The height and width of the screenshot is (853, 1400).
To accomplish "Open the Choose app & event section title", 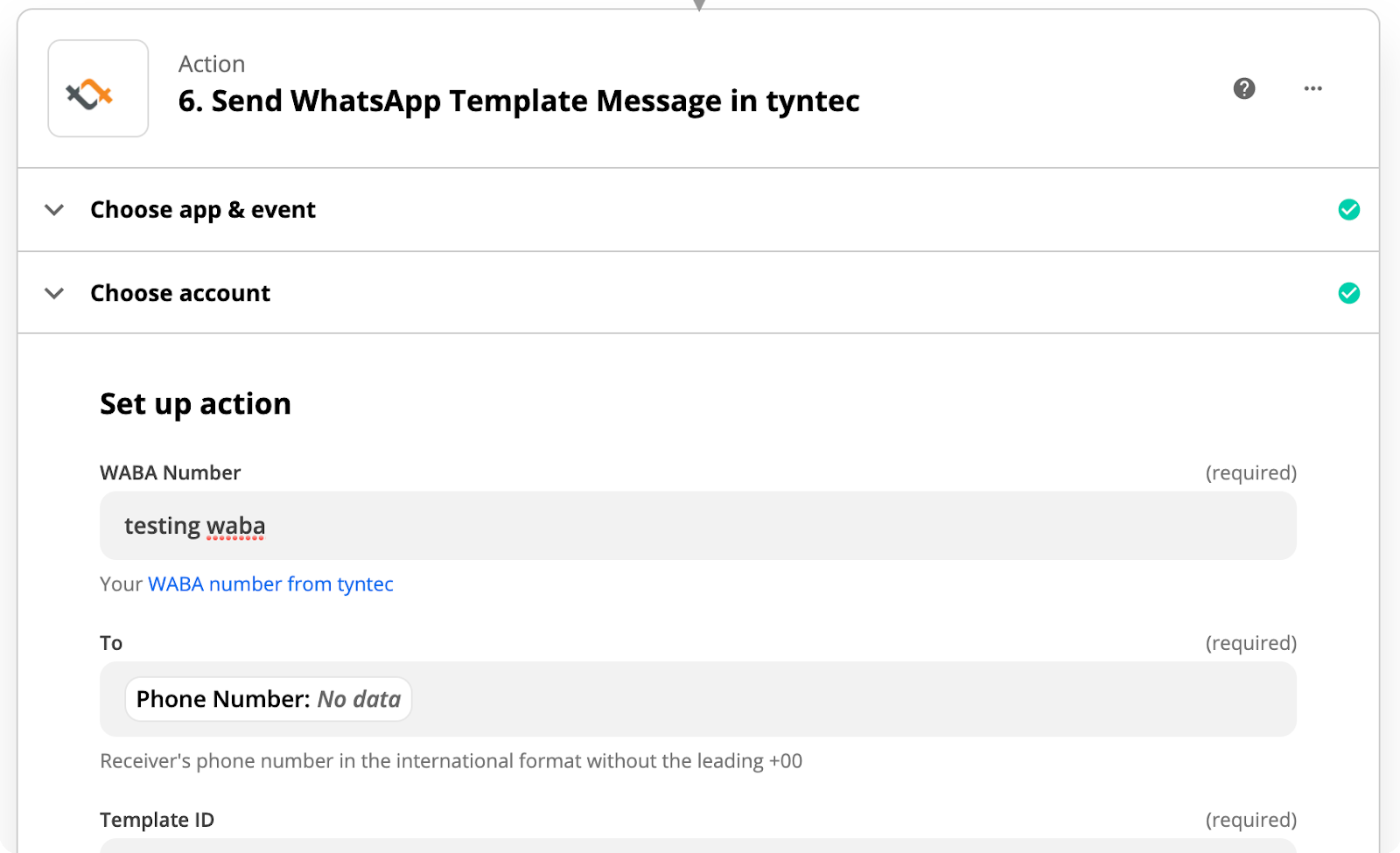I will point(203,210).
